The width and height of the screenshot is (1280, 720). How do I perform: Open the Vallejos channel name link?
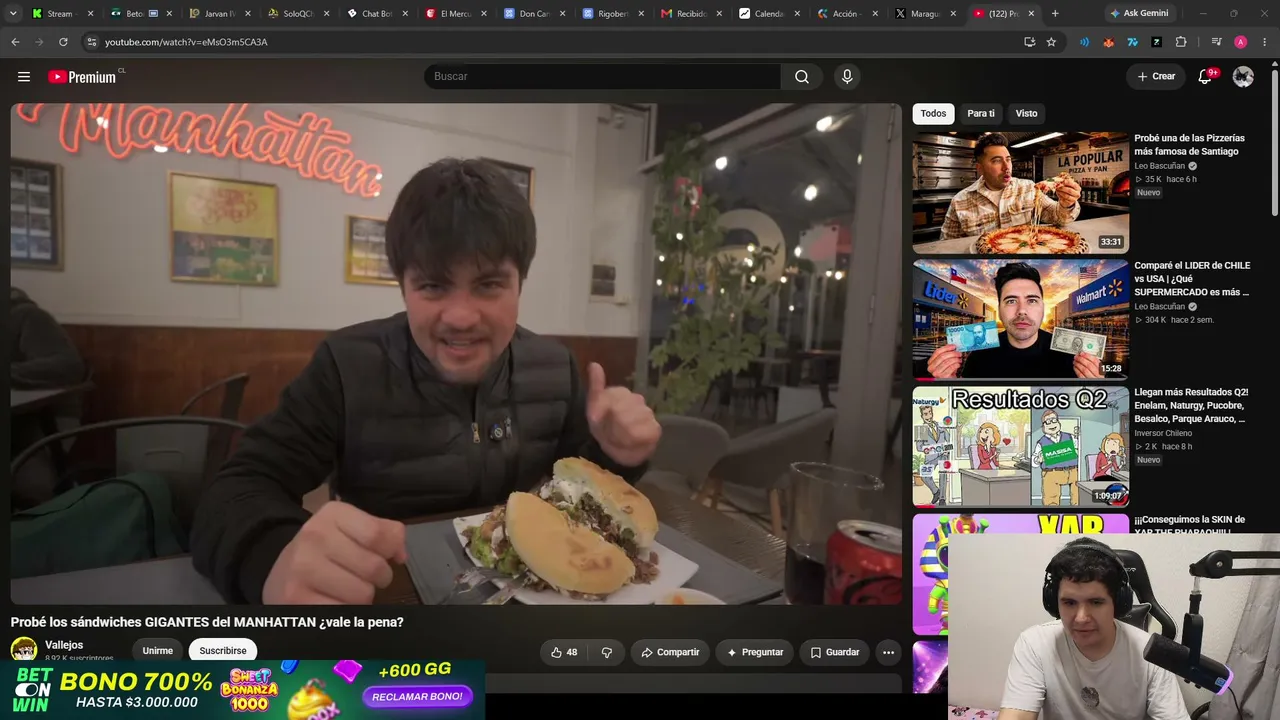coord(64,645)
